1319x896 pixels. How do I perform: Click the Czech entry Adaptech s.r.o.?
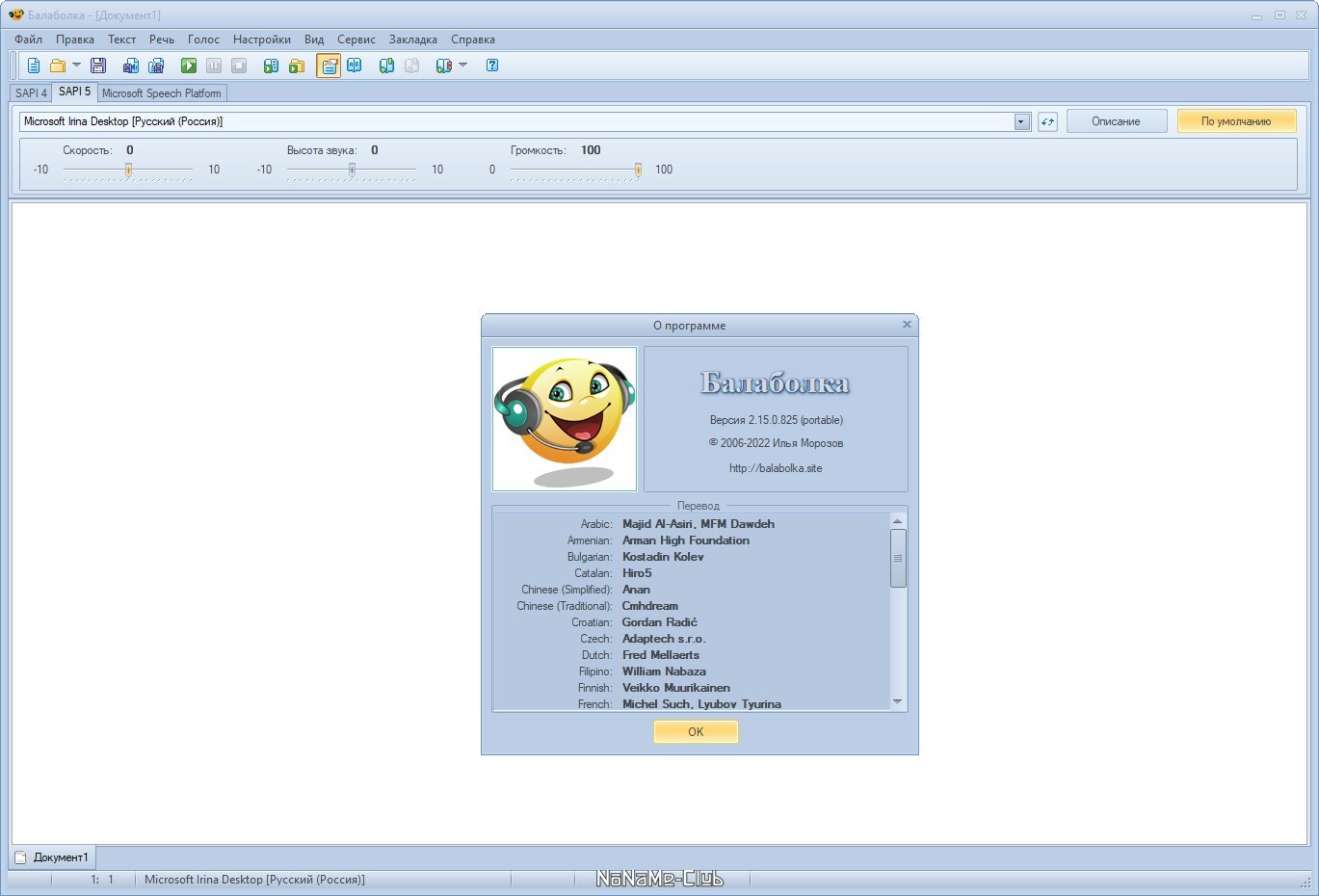[x=664, y=639]
